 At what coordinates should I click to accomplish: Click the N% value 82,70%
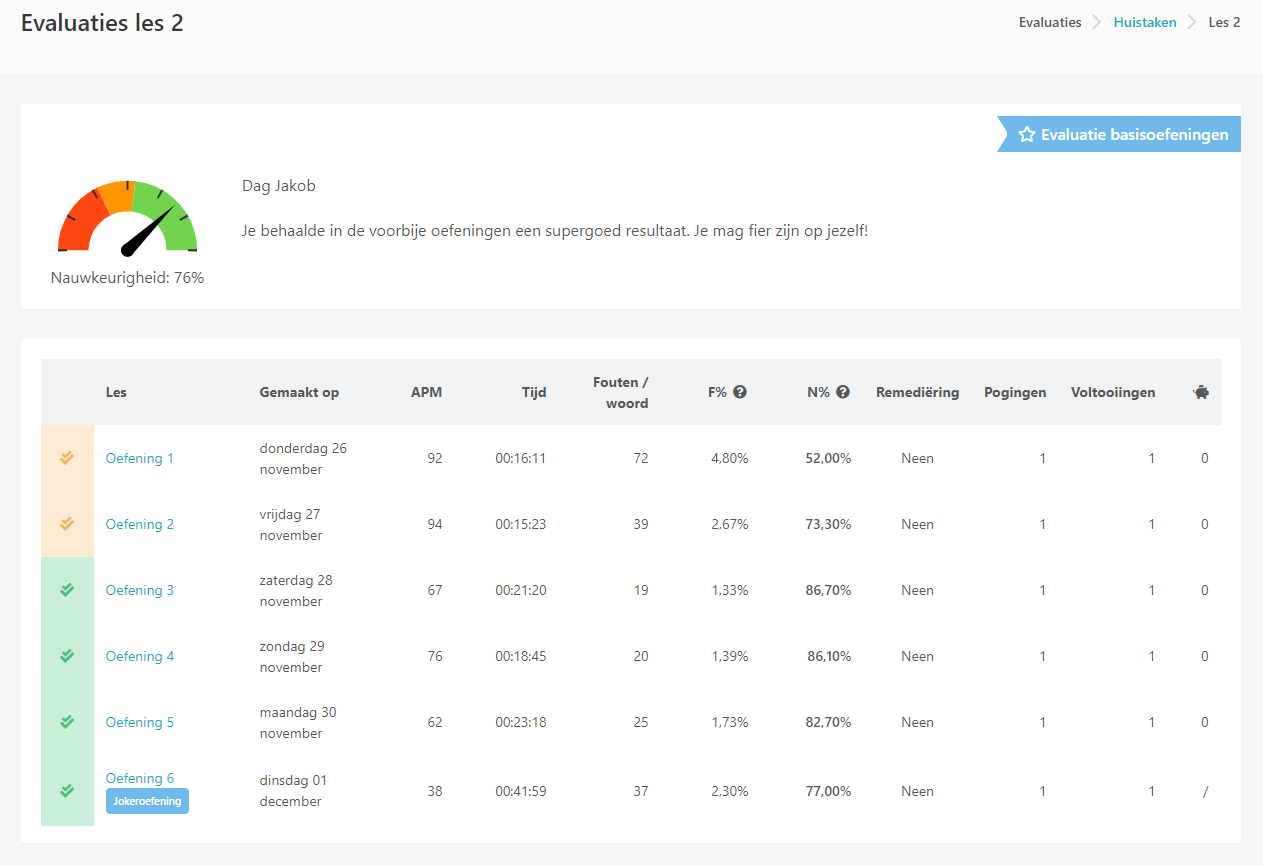tap(828, 722)
